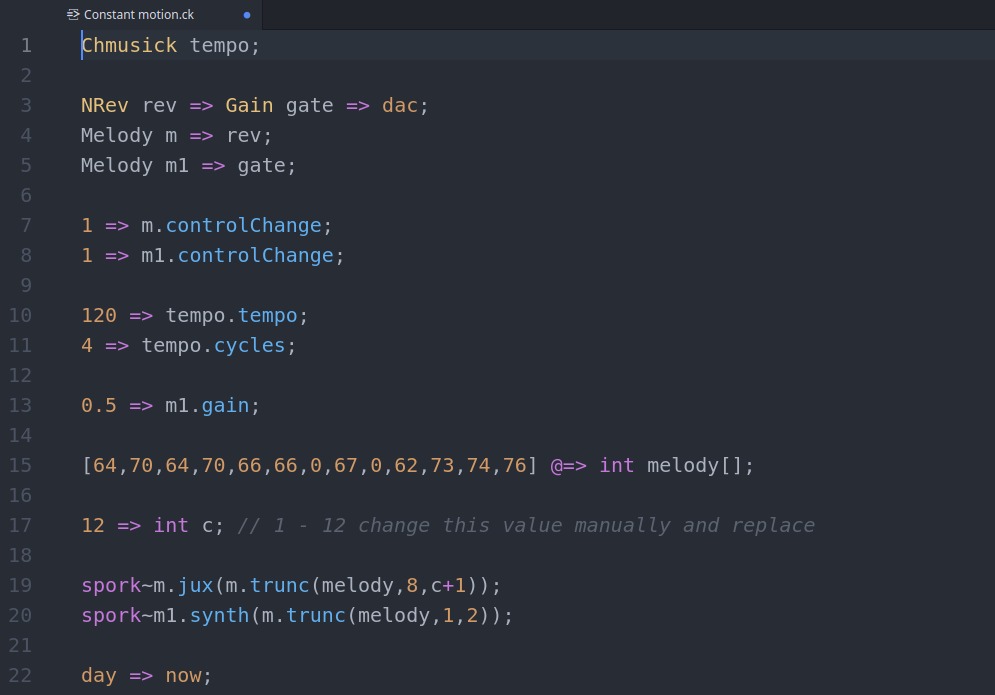This screenshot has height=695, width=995.
Task: Click line number 15 in the gutter
Action: point(20,466)
